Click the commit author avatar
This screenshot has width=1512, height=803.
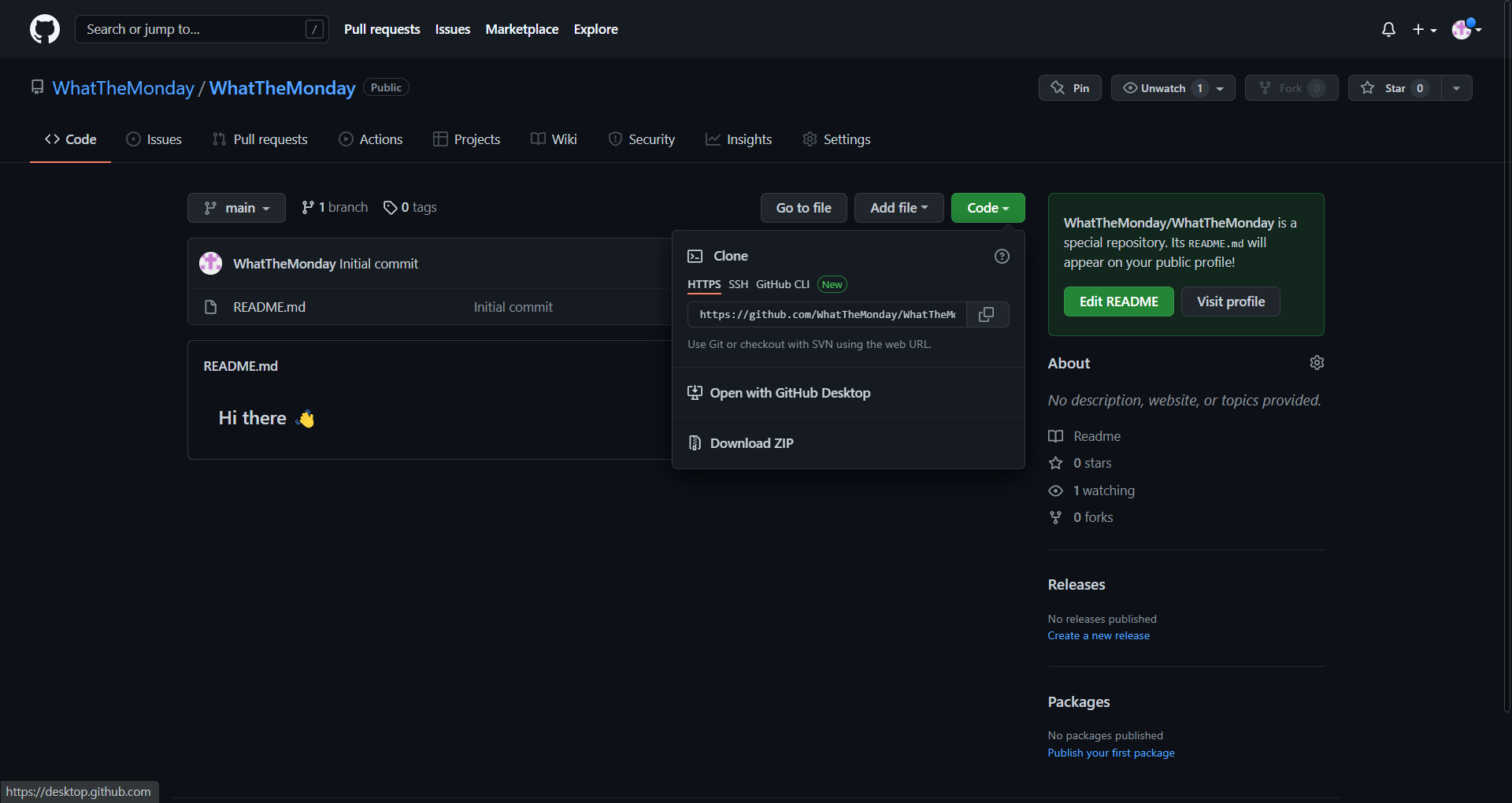(210, 263)
